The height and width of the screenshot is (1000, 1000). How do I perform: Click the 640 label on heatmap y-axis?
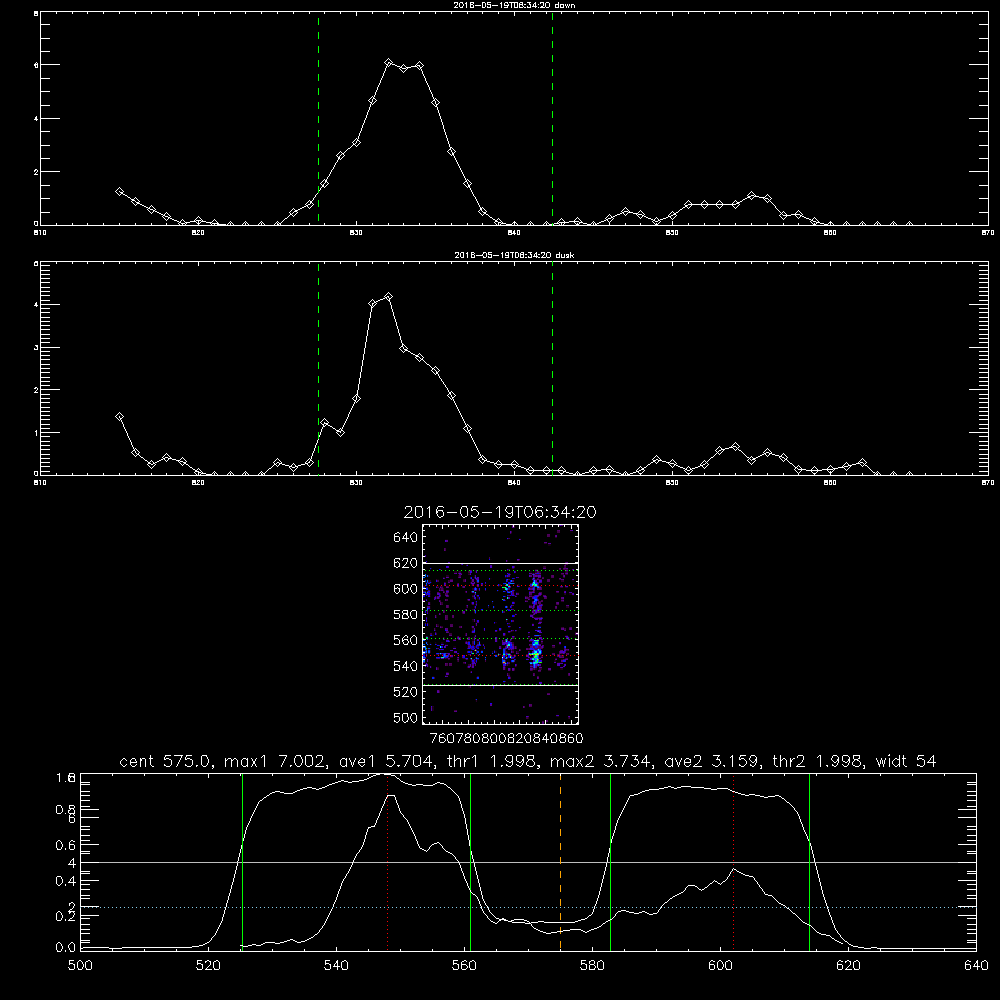click(x=406, y=538)
